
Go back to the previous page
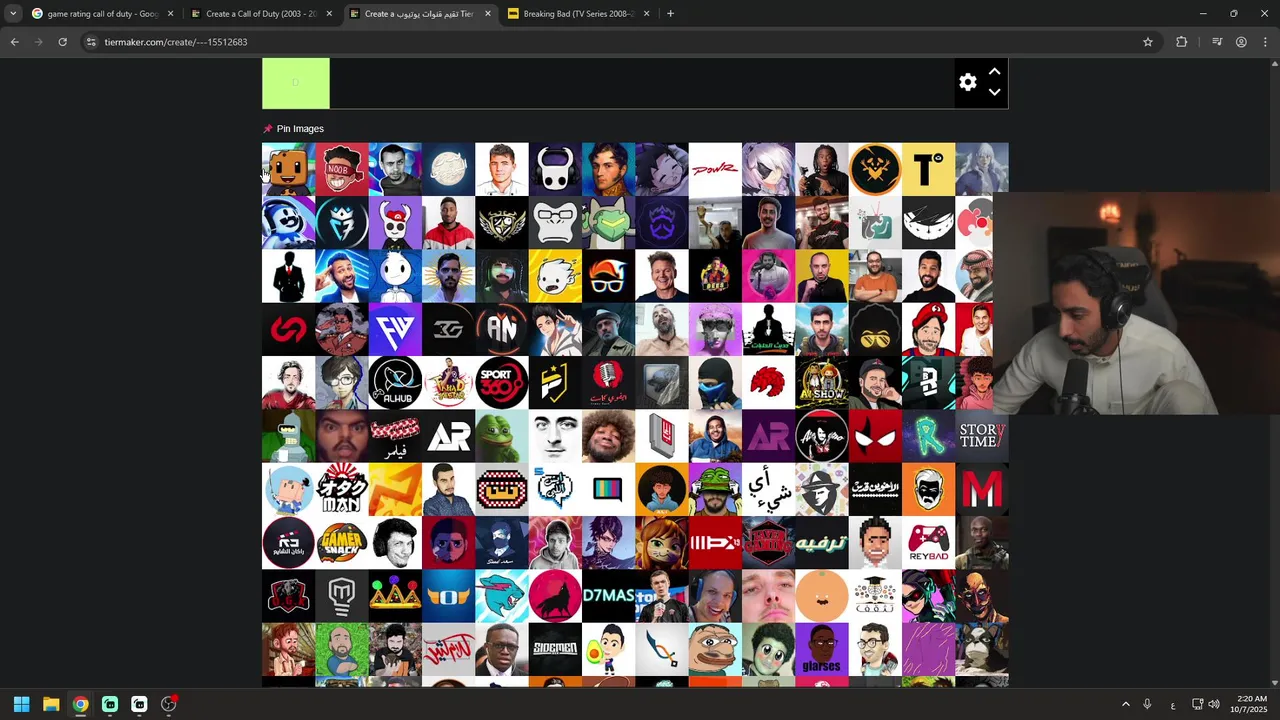click(x=14, y=42)
